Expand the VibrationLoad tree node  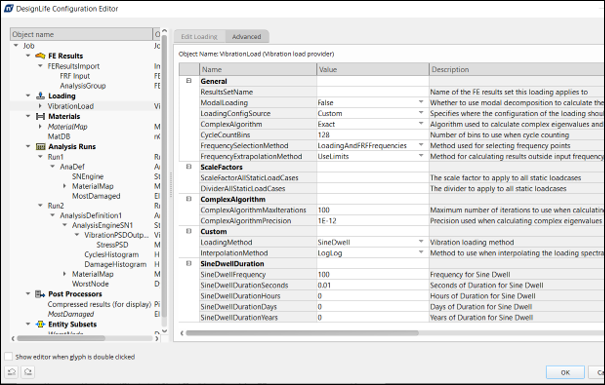pyautogui.click(x=40, y=106)
